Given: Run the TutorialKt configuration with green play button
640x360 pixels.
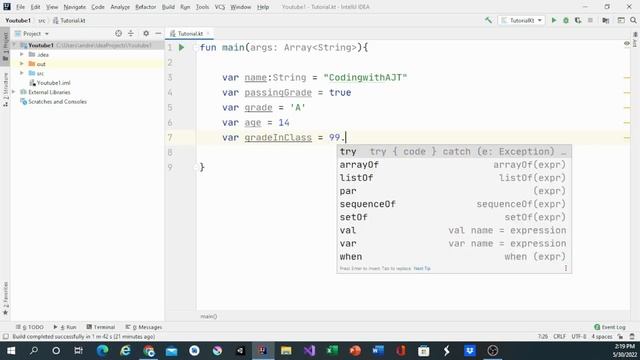Looking at the screenshot, I should click(x=554, y=20).
